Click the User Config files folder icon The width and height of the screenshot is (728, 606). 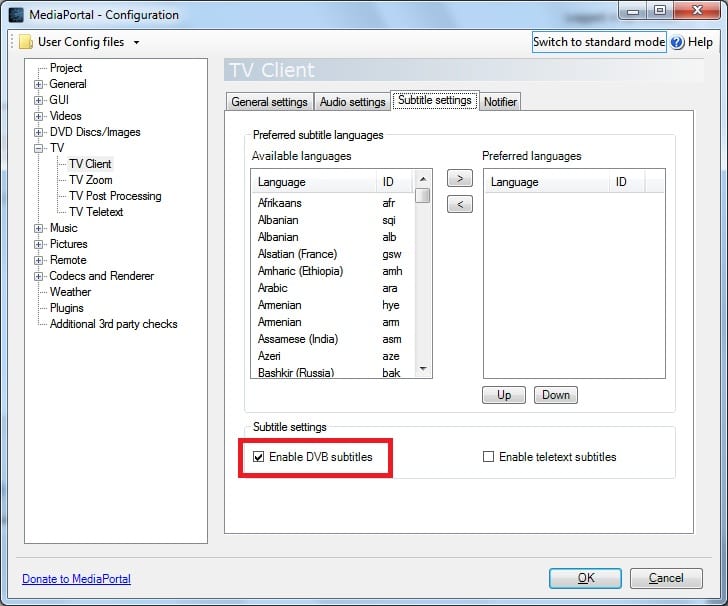pos(26,42)
